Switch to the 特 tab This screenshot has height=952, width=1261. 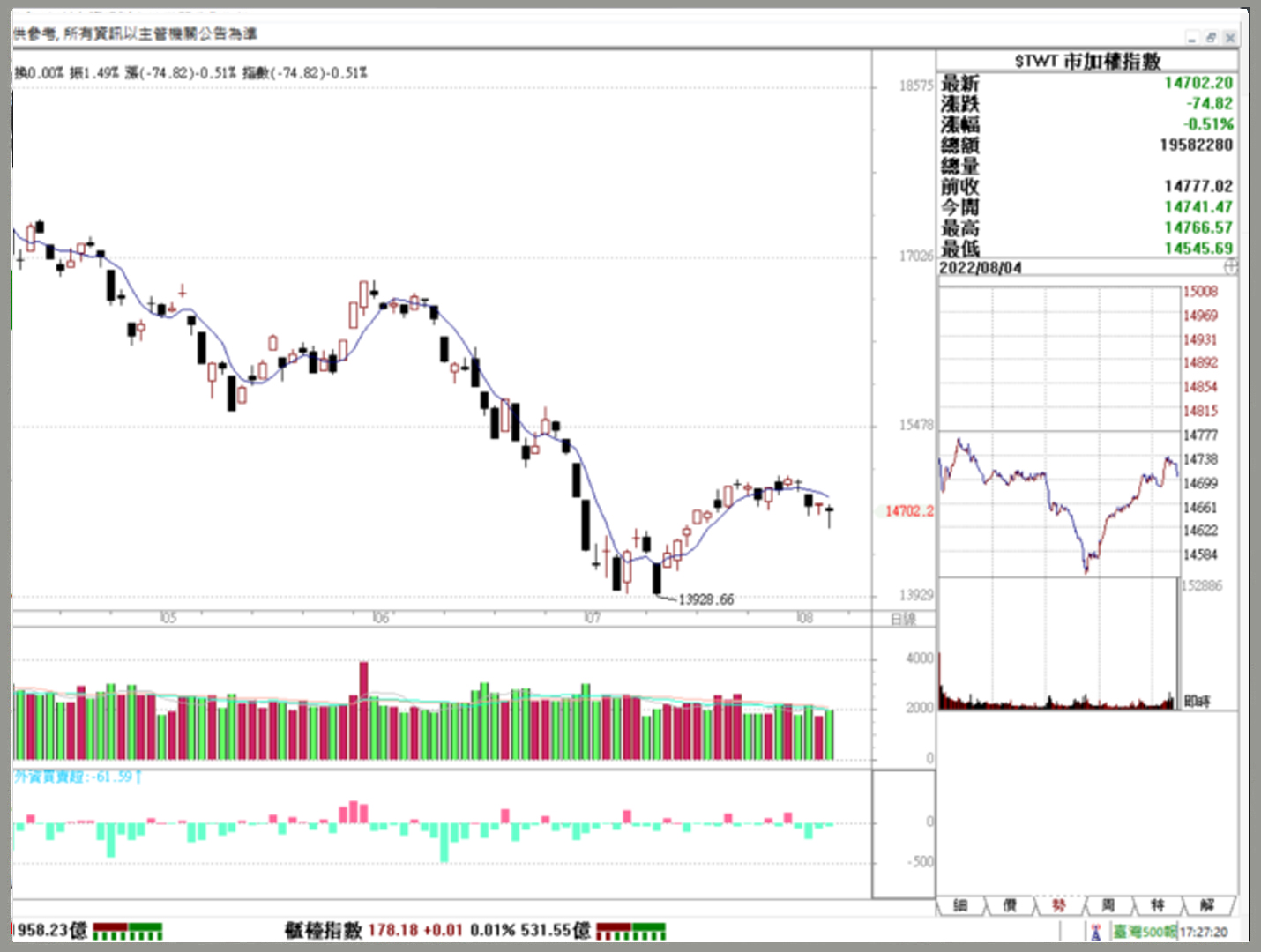tap(1158, 905)
